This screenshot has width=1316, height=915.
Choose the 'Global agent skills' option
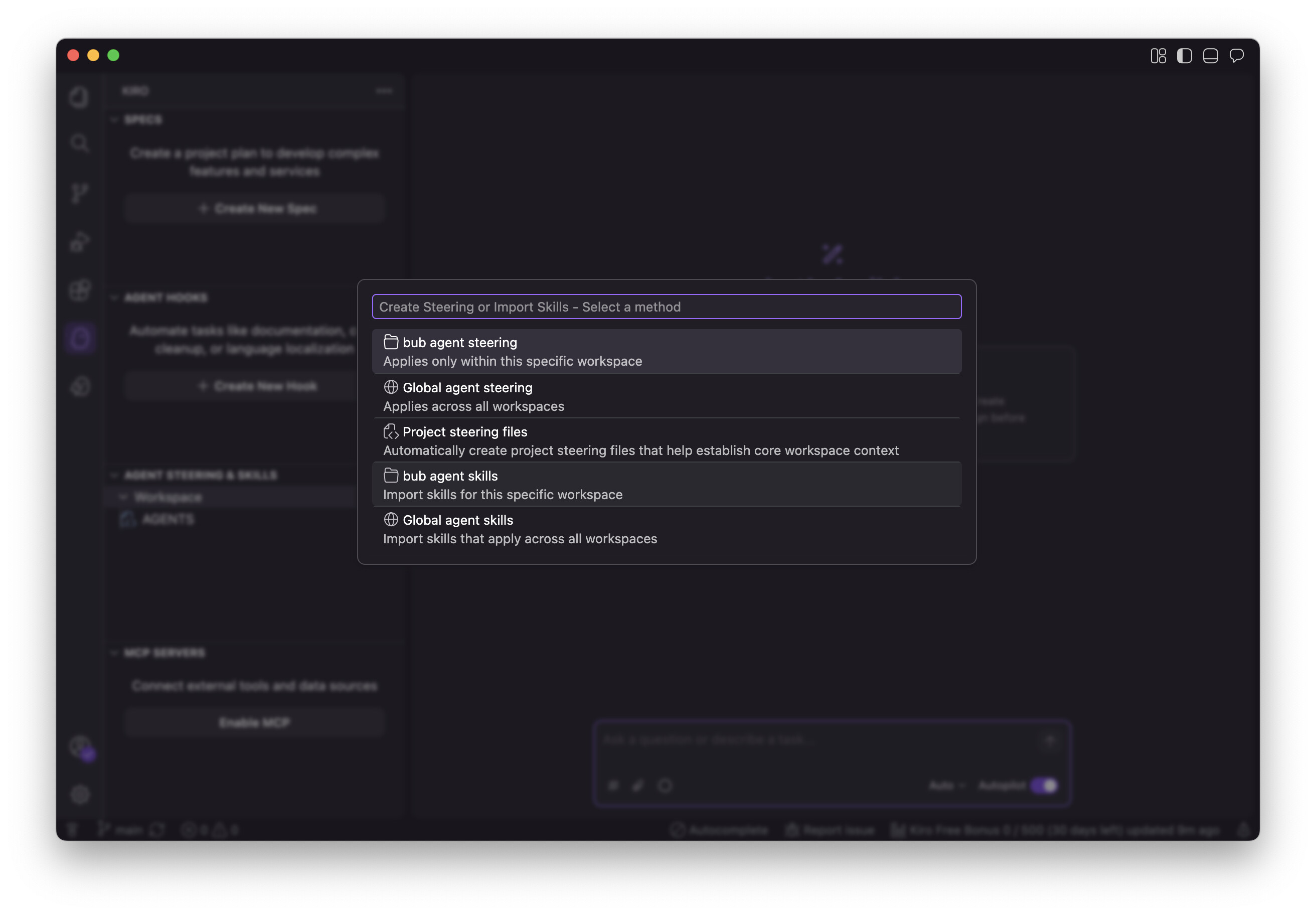[x=667, y=529]
